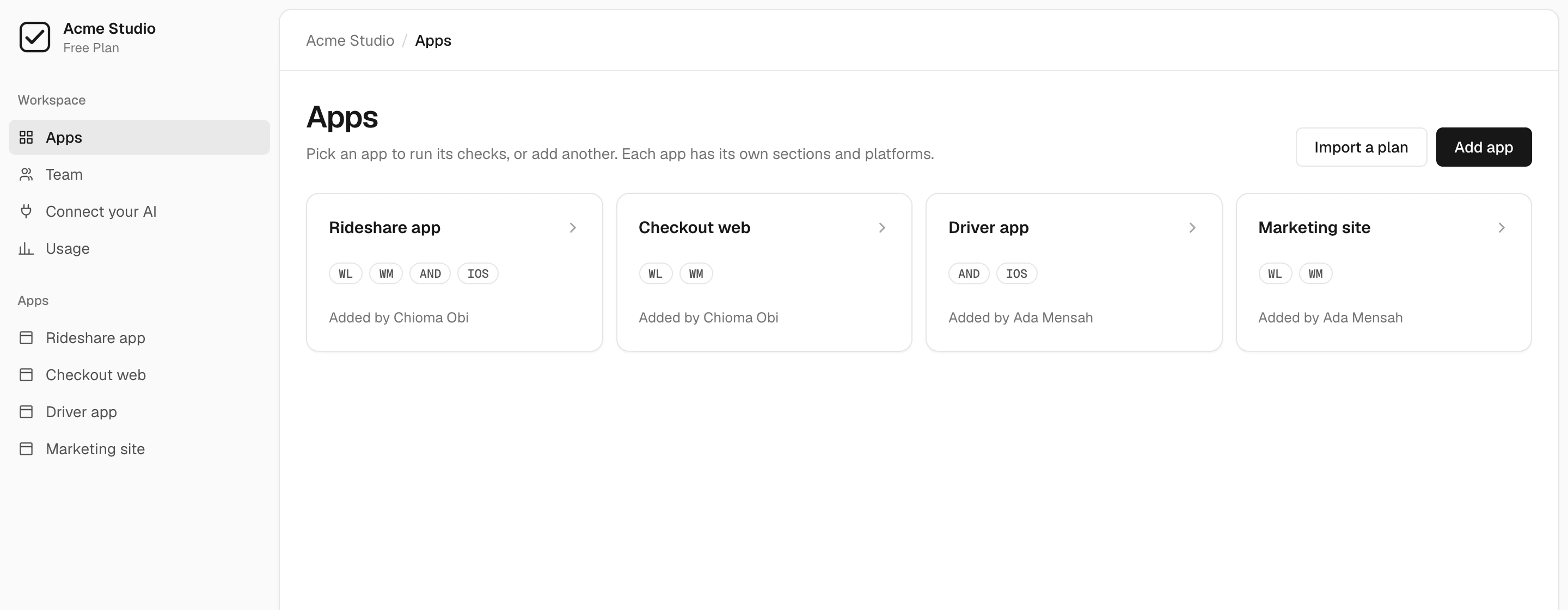
Task: Click Acme Studio breadcrumb link
Action: tap(350, 41)
